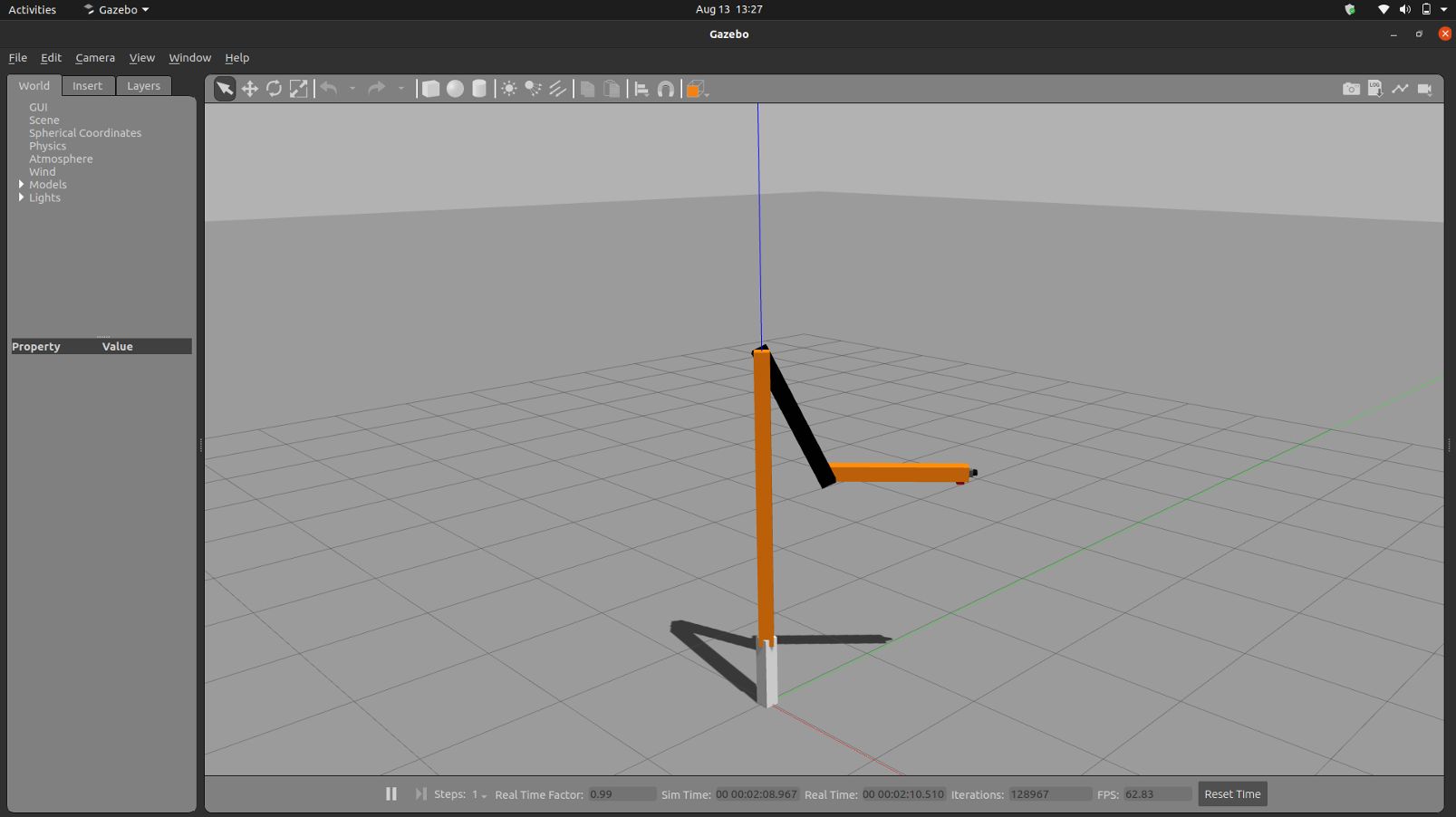This screenshot has width=1456, height=817.
Task: Insert a cylinder shape
Action: click(x=479, y=89)
